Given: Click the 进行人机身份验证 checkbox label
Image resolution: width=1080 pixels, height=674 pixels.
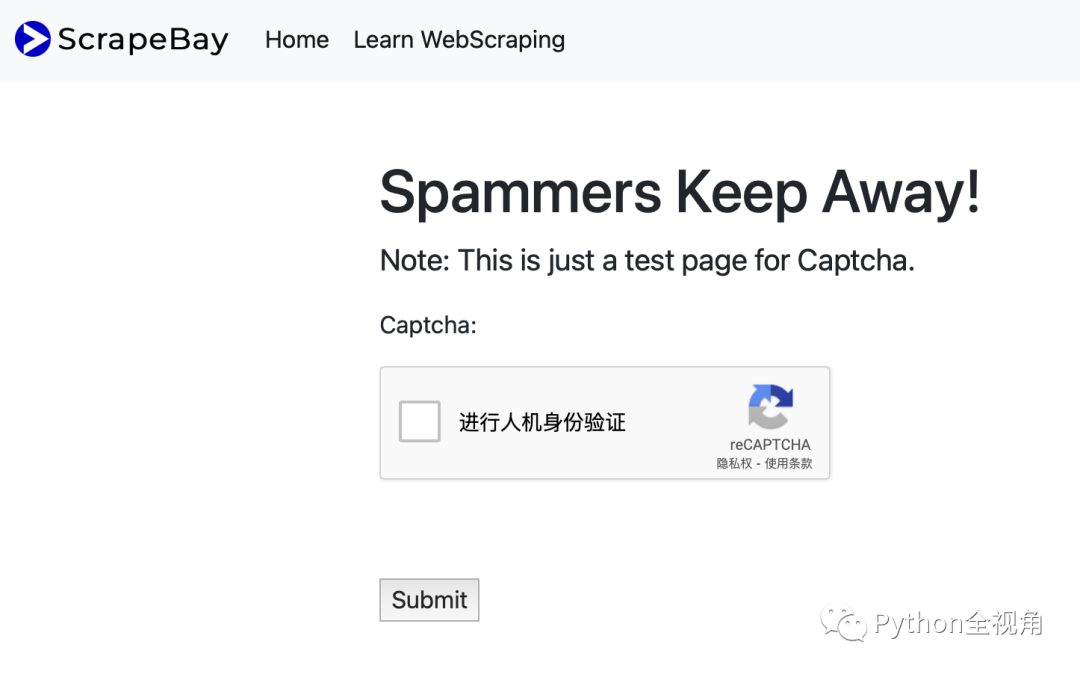Looking at the screenshot, I should [542, 422].
